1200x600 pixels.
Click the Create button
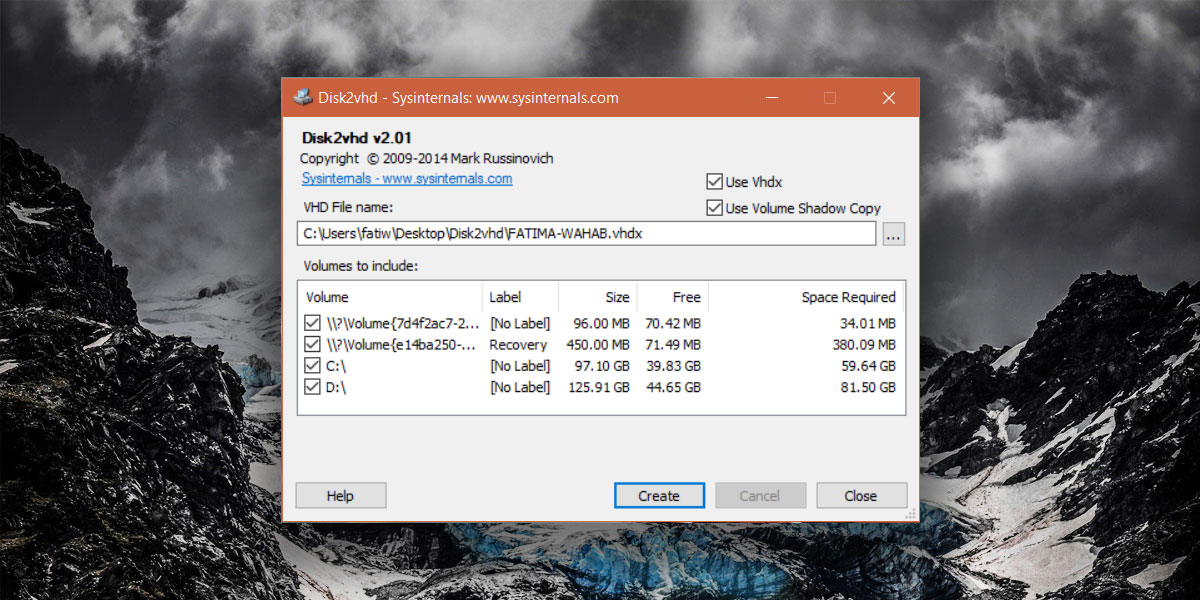(659, 495)
